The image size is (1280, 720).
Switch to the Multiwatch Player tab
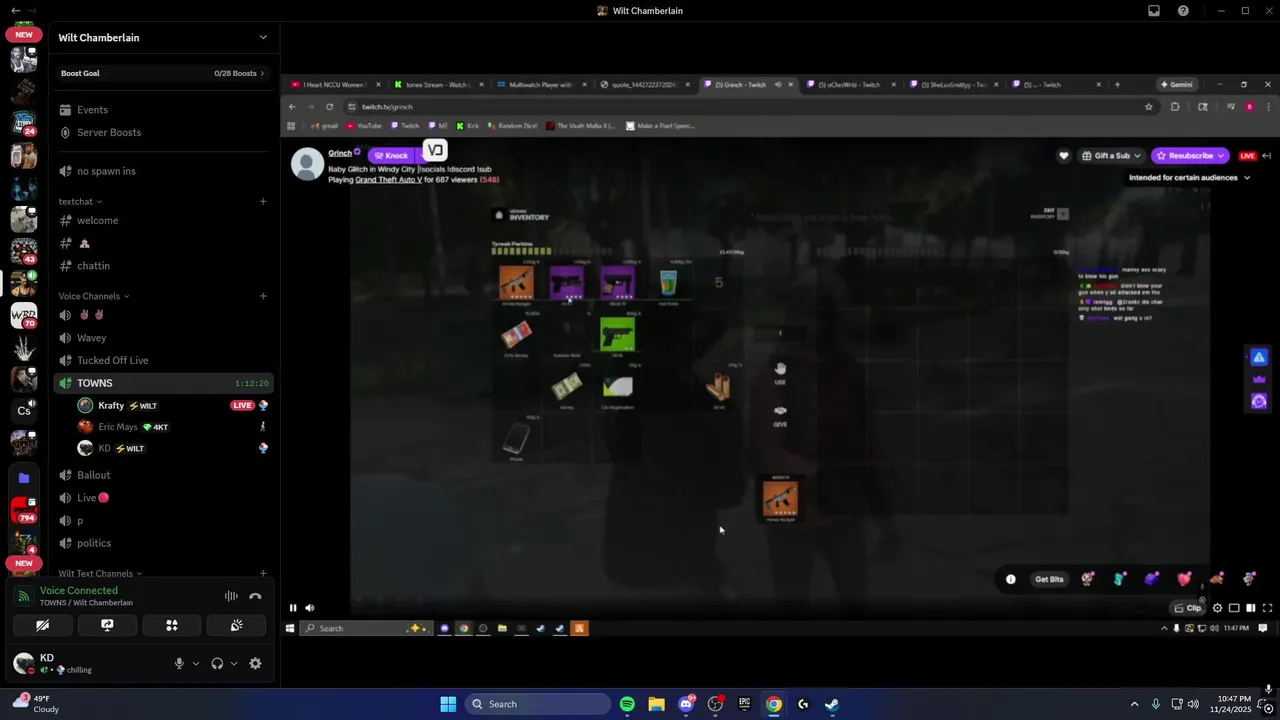point(541,85)
